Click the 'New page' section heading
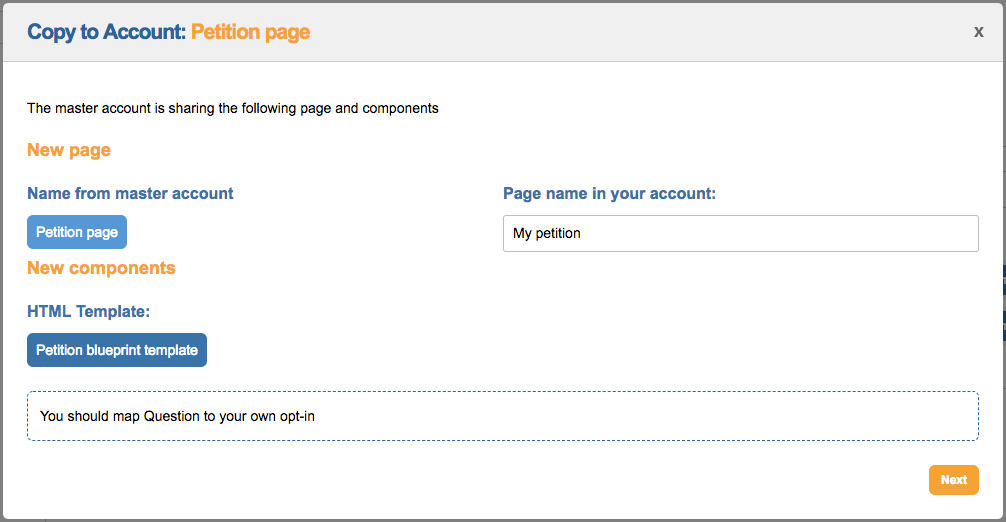Image resolution: width=1006 pixels, height=522 pixels. (x=69, y=150)
